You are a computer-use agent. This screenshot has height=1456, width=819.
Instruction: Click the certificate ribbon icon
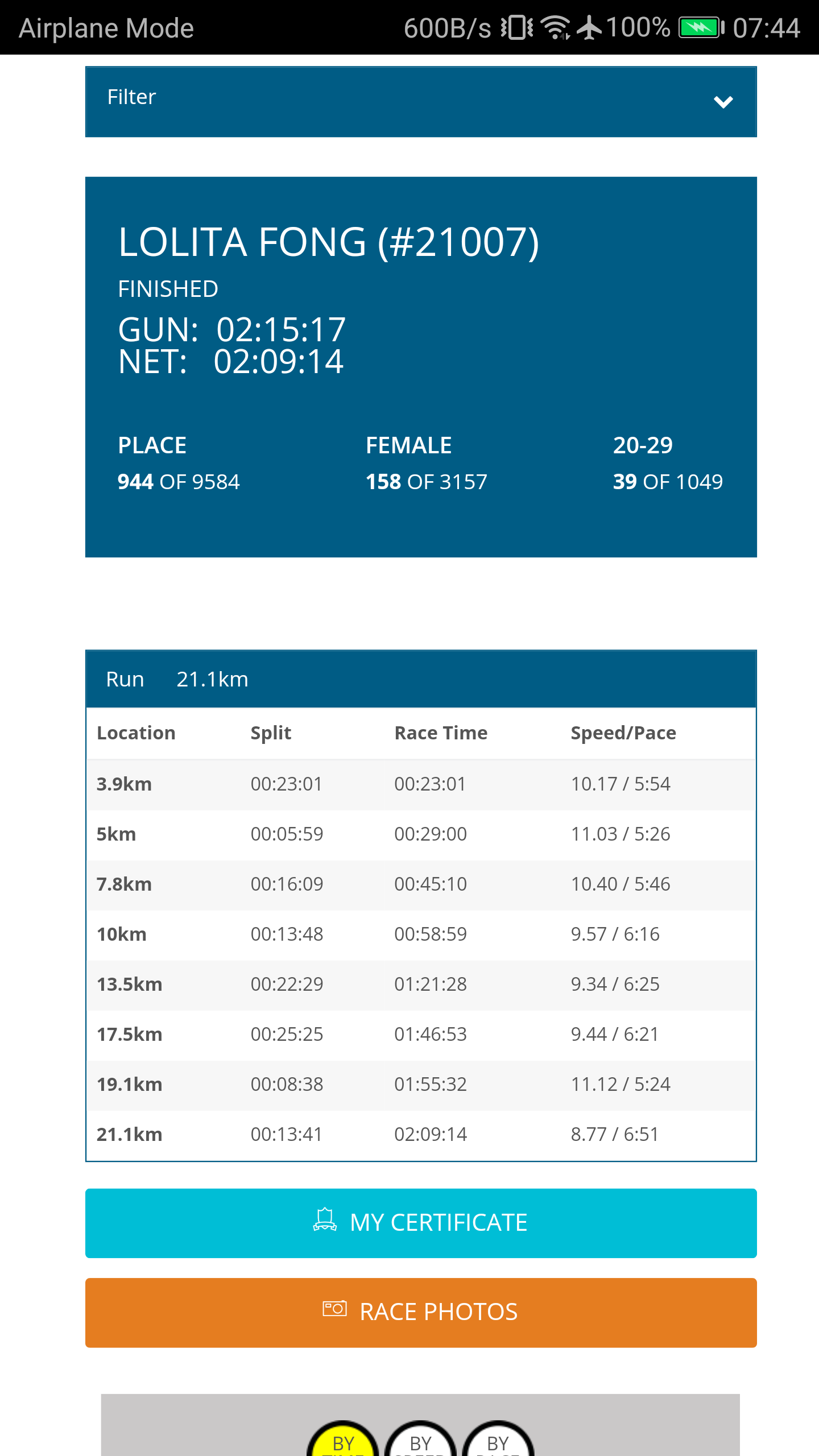[325, 1220]
